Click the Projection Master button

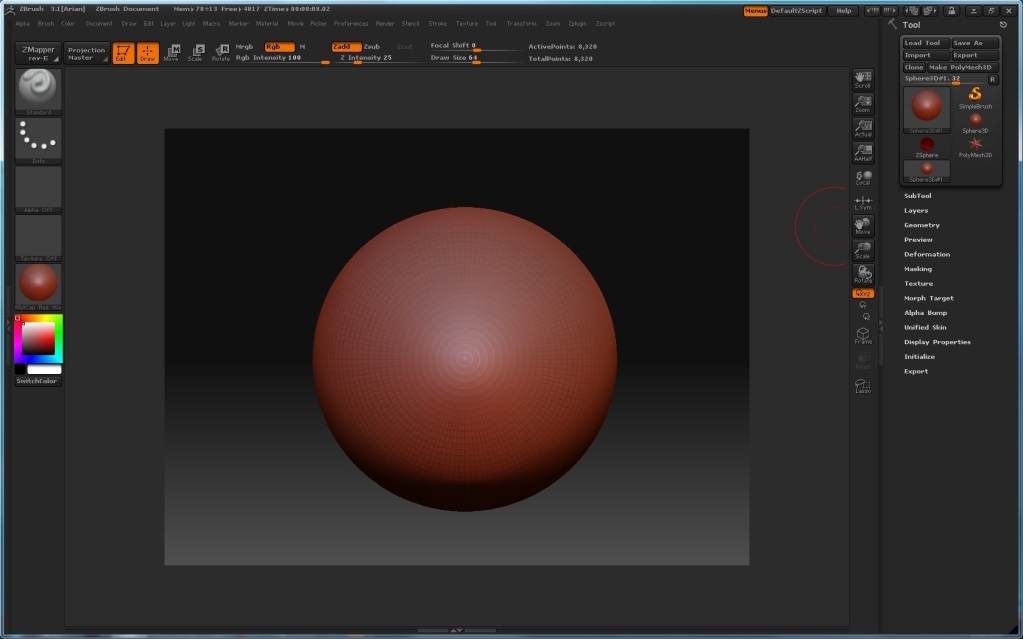(87, 52)
